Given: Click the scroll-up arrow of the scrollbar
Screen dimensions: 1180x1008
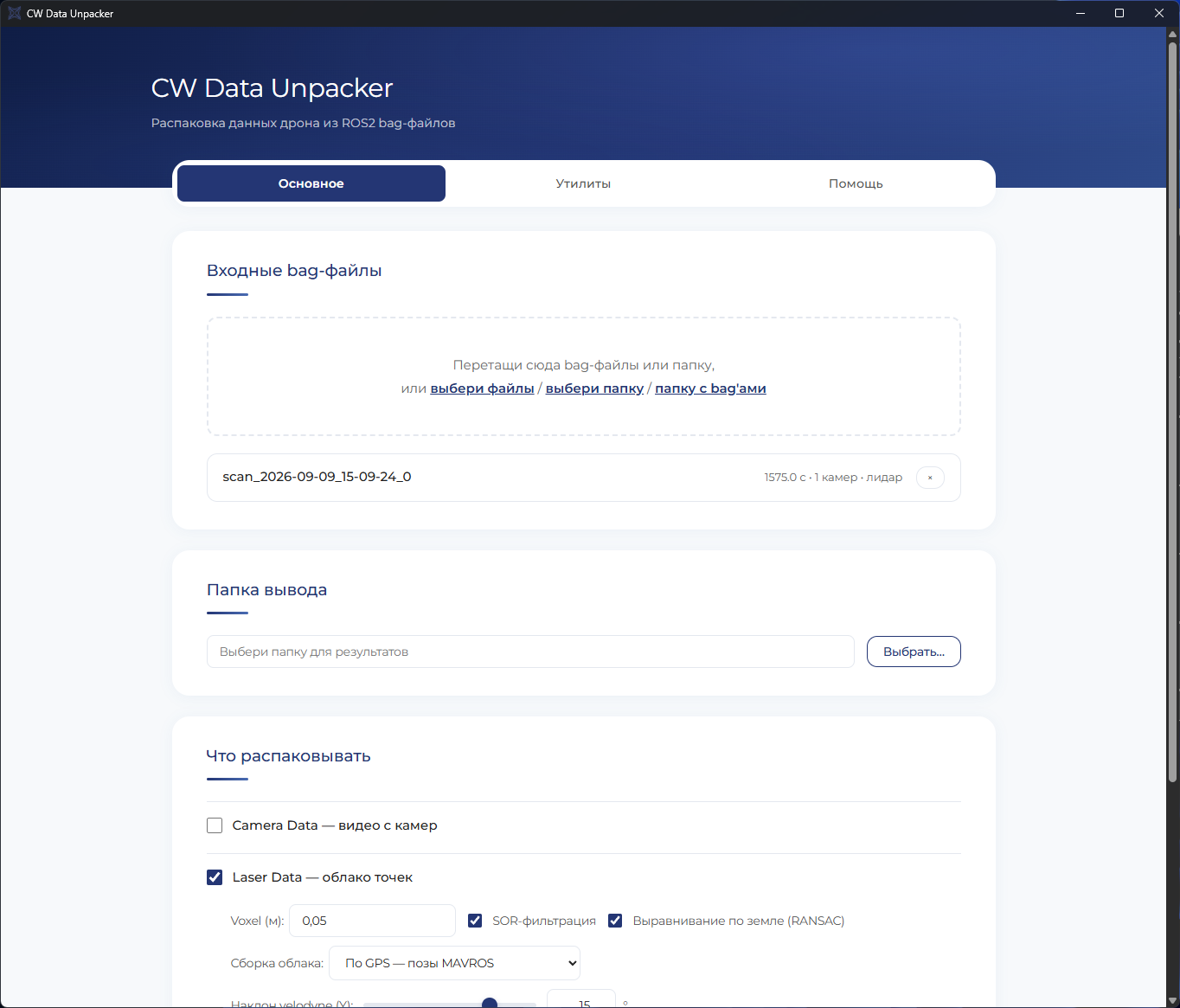Looking at the screenshot, I should [1173, 34].
